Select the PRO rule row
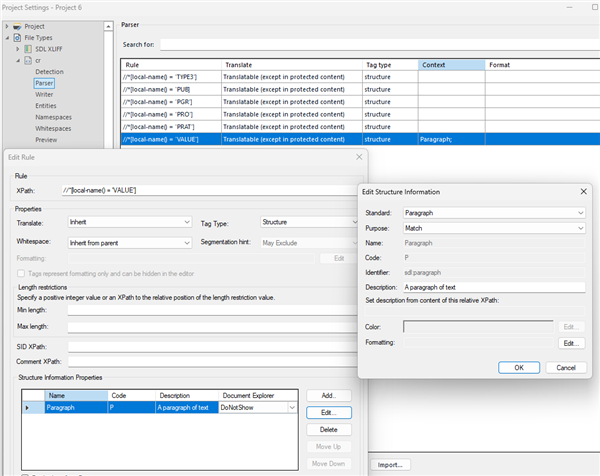The image size is (600, 476). tap(360, 114)
